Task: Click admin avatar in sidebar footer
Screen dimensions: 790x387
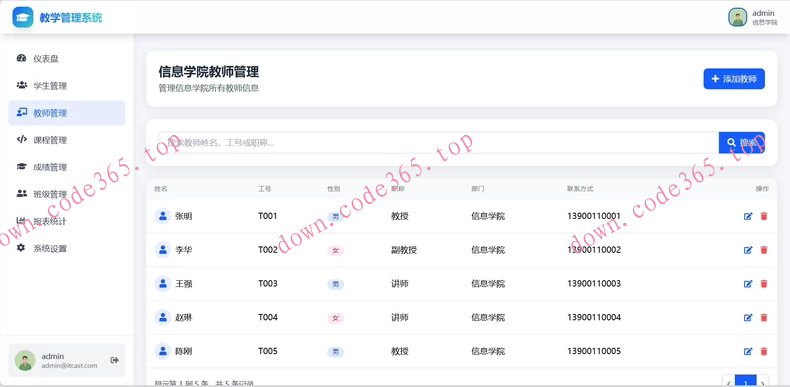Action: [x=25, y=360]
